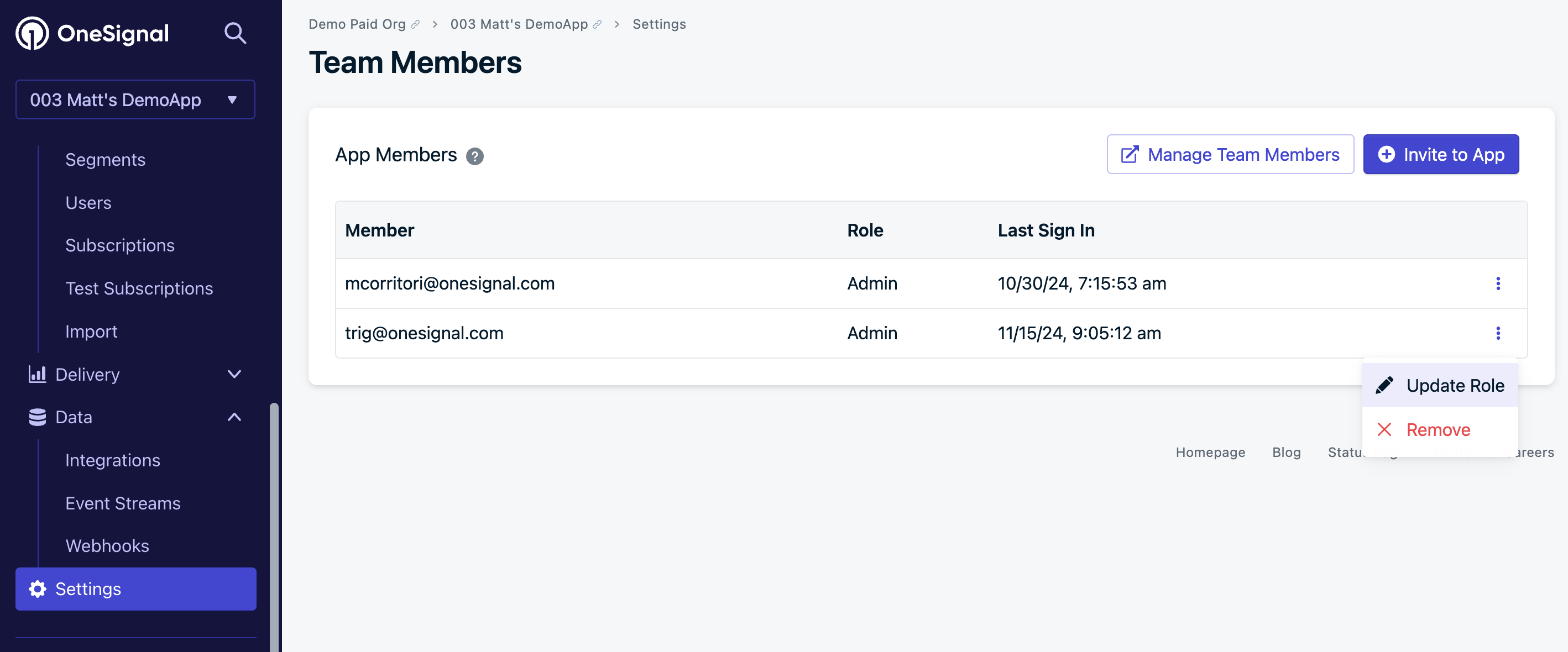Click external link icon in Manage Team Members
This screenshot has width=1568, height=652.
coord(1130,155)
